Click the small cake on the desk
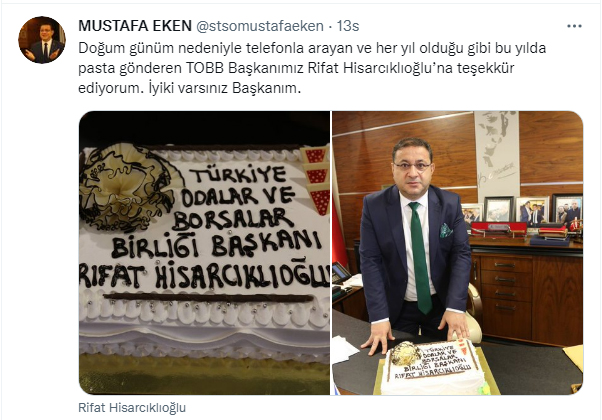Image resolution: width=602 pixels, height=420 pixels. [x=433, y=366]
